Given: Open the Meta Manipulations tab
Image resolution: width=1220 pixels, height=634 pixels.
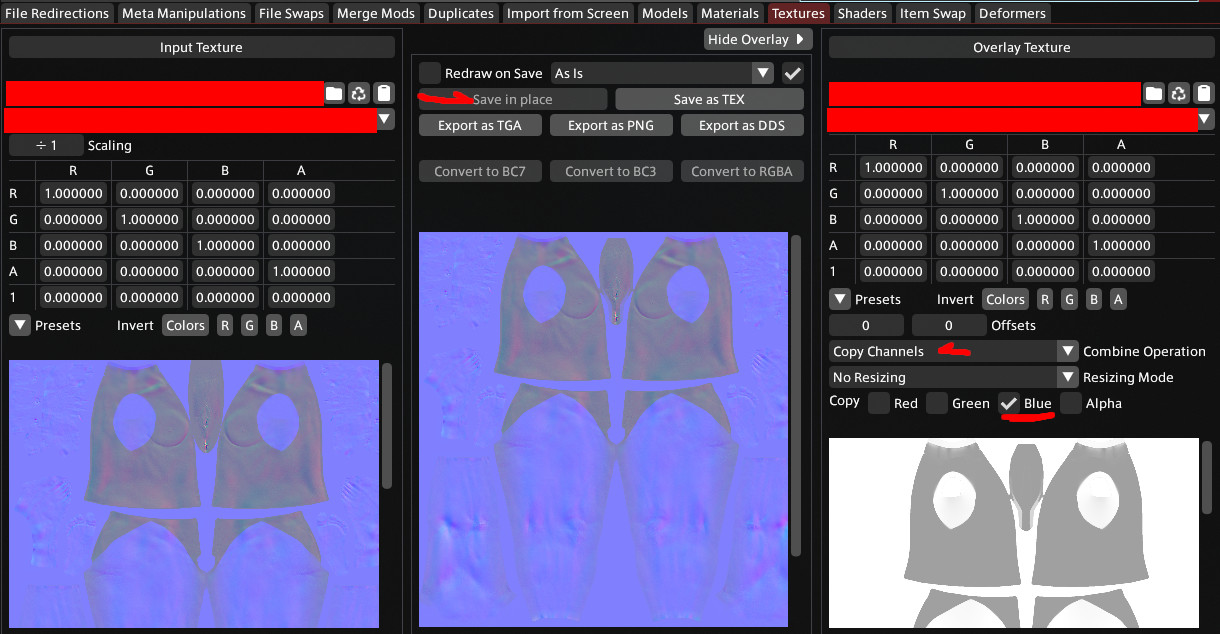Looking at the screenshot, I should [x=184, y=13].
